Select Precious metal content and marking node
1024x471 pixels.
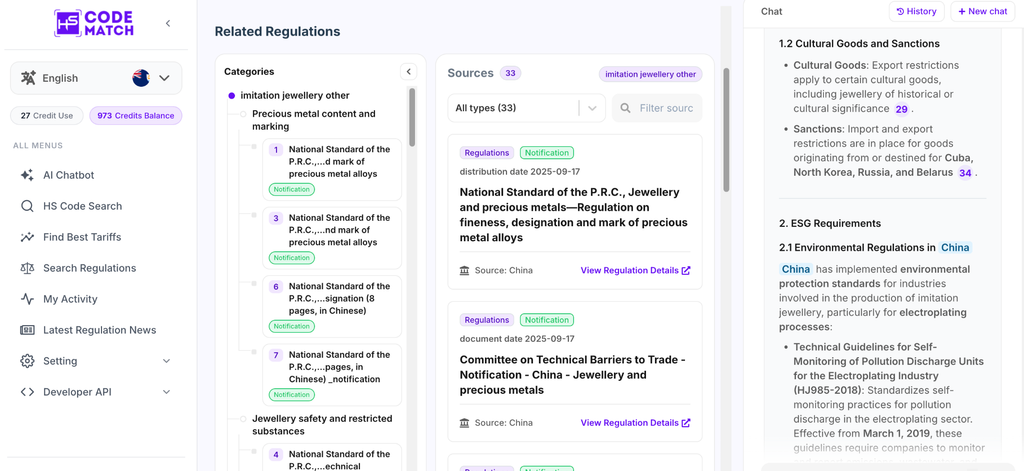[313, 120]
